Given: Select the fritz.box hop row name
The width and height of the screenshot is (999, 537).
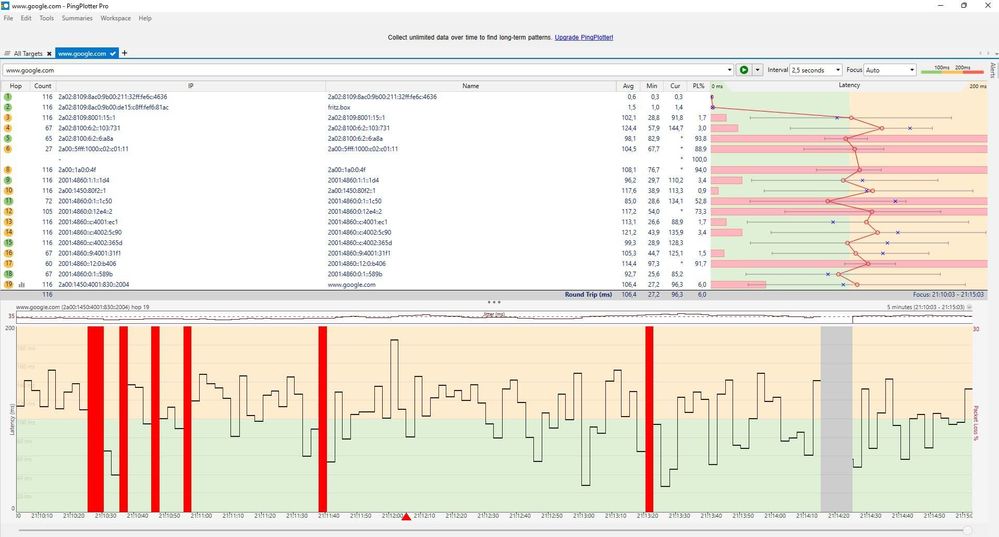Looking at the screenshot, I should pos(339,107).
